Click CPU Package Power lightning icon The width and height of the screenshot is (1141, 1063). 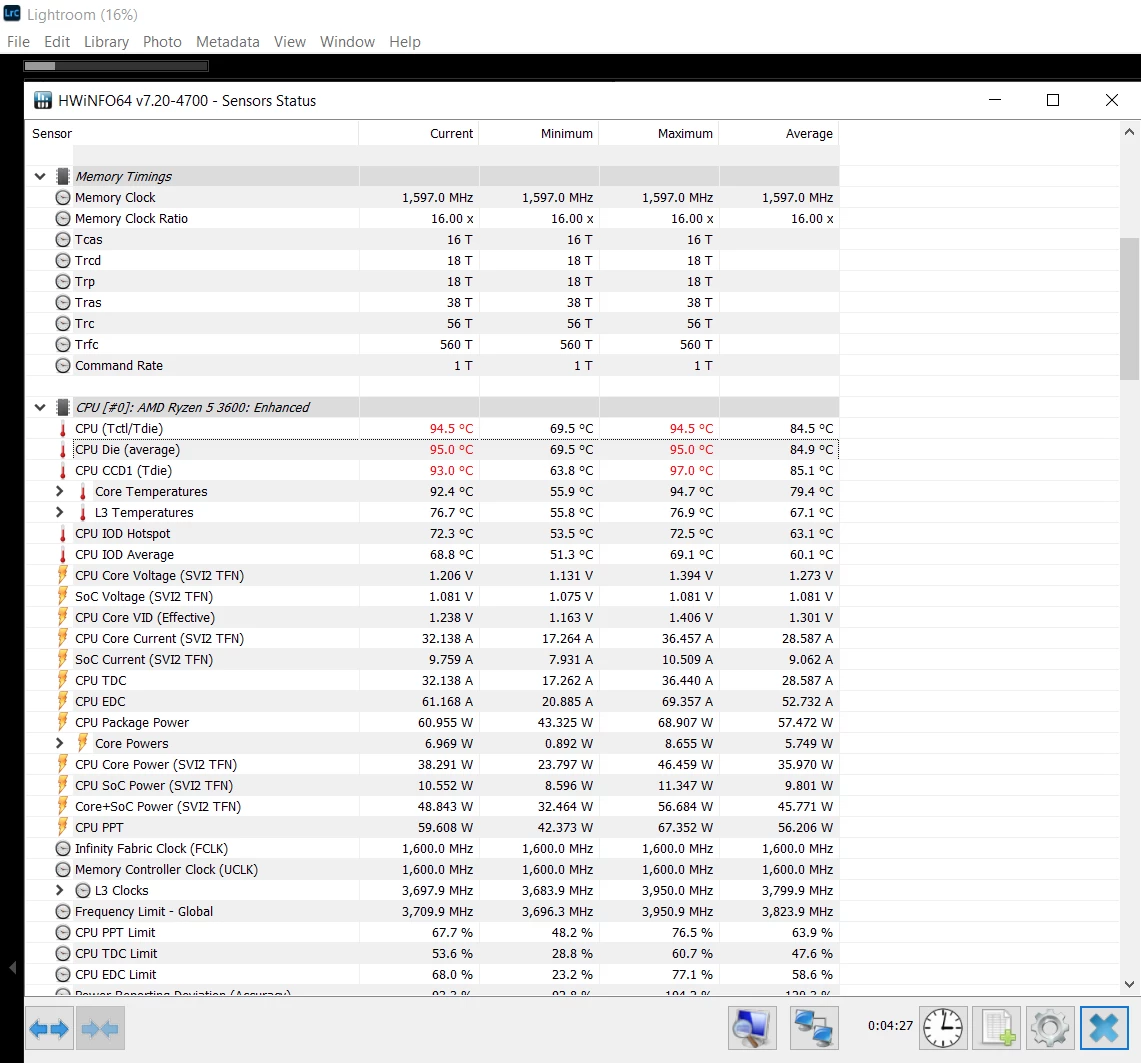[x=63, y=722]
